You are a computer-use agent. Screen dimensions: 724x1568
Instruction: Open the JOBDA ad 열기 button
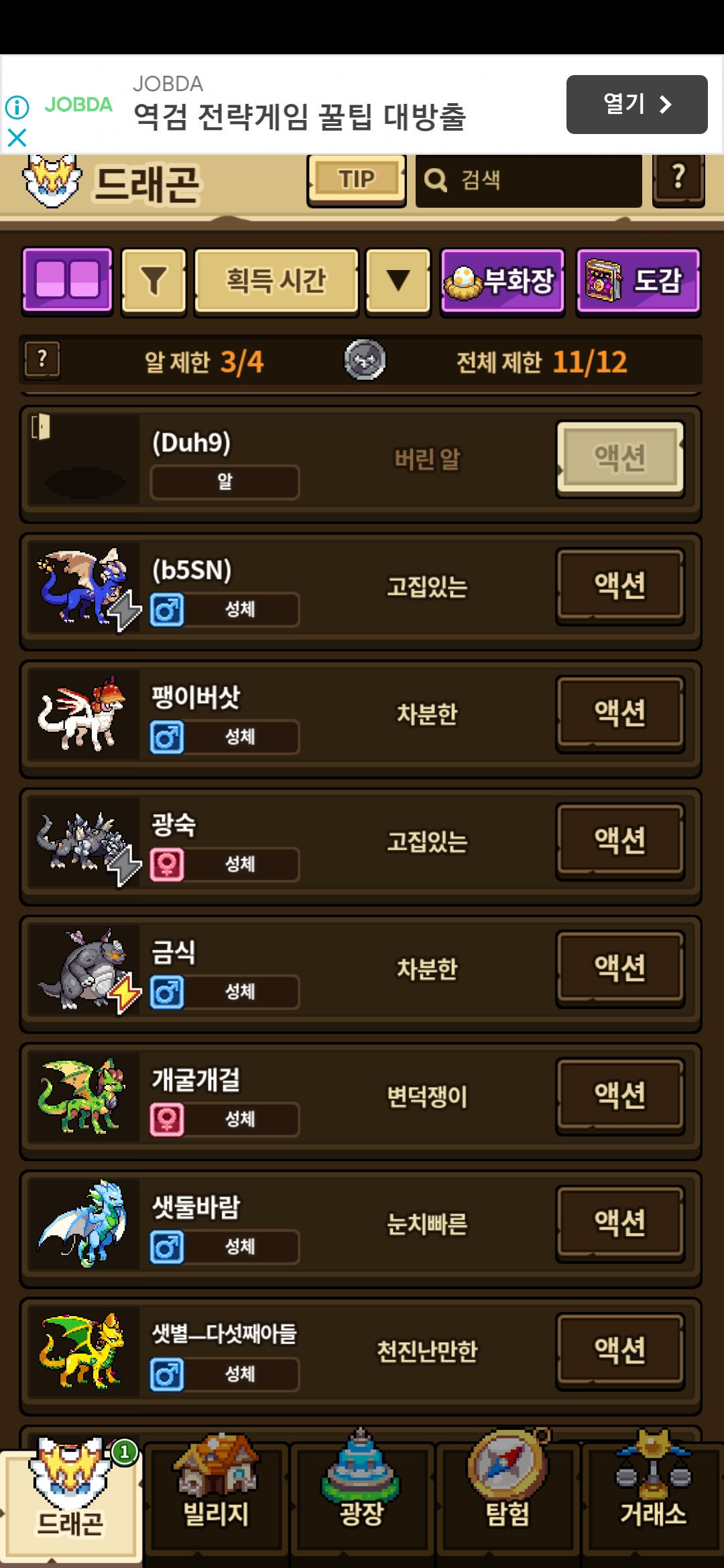pyautogui.click(x=637, y=105)
